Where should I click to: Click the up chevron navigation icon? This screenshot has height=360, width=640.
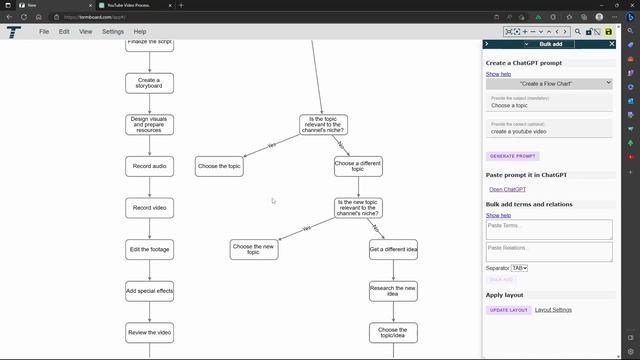click(x=549, y=31)
